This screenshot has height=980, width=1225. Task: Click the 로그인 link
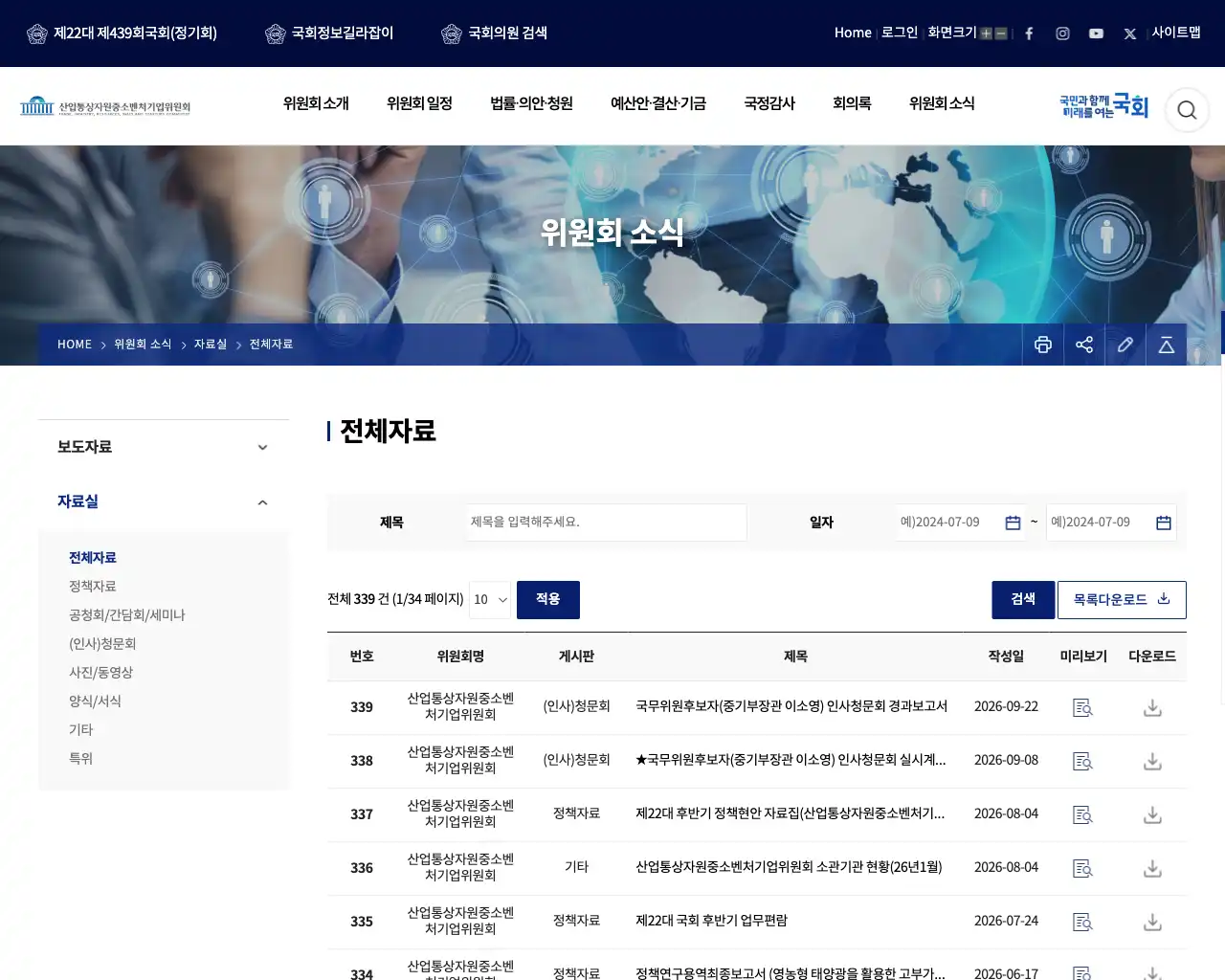900,33
